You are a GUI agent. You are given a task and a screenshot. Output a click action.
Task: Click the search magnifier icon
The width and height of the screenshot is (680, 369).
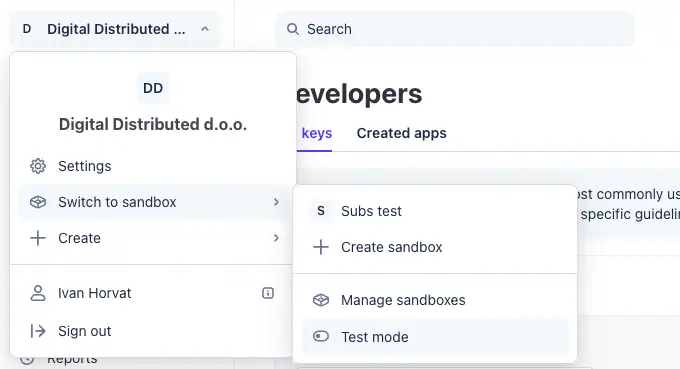(x=293, y=29)
